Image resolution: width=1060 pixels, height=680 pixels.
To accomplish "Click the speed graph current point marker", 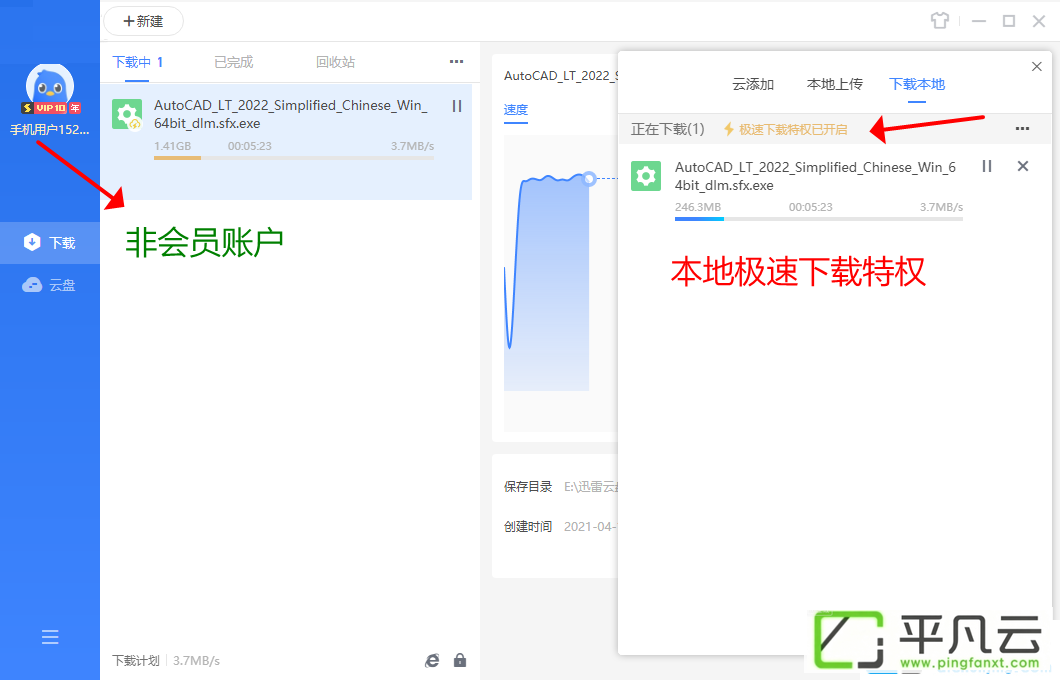I will coord(589,178).
